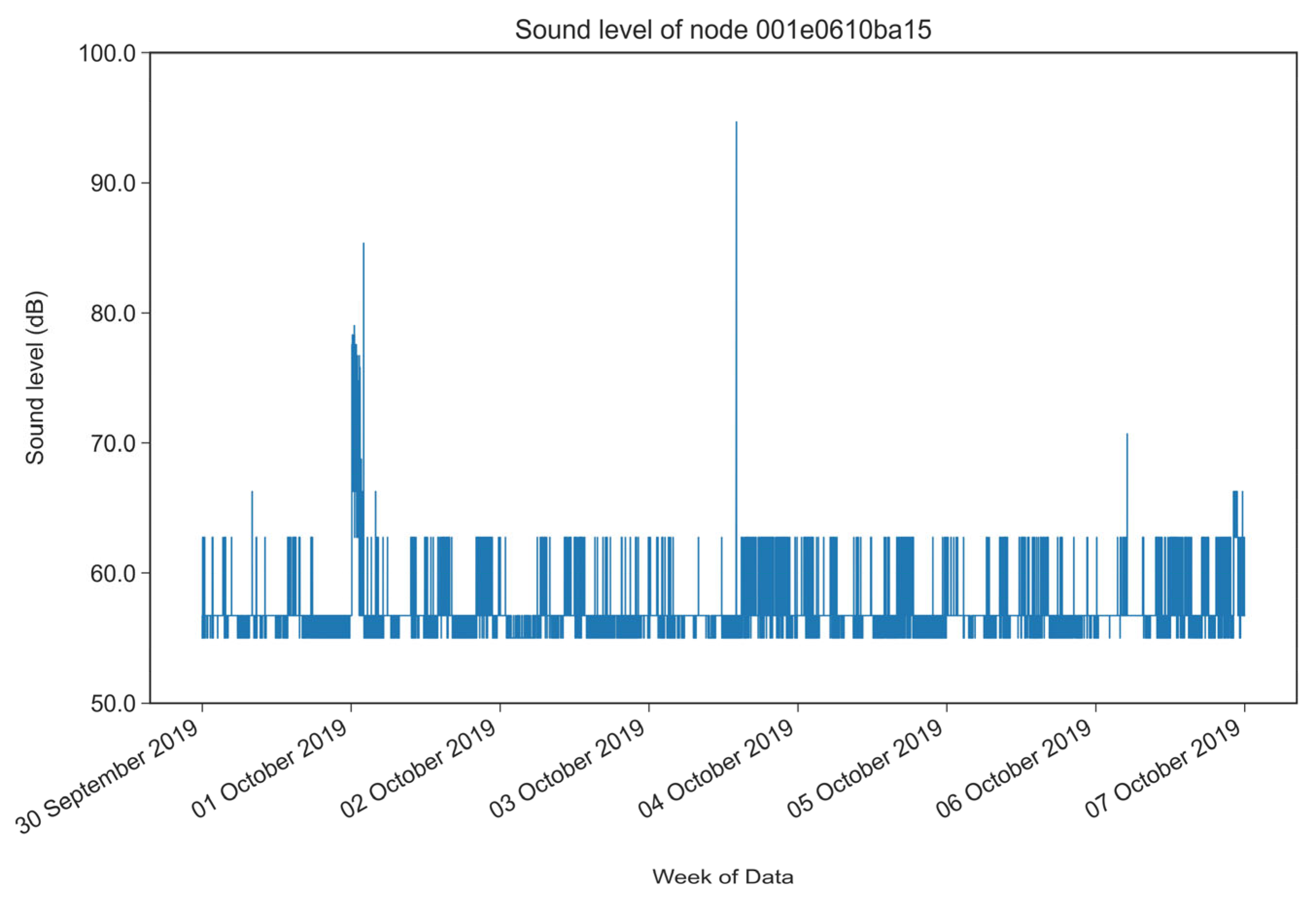Click the 60.0 y-axis tick label
This screenshot has width=1316, height=899.
[113, 573]
